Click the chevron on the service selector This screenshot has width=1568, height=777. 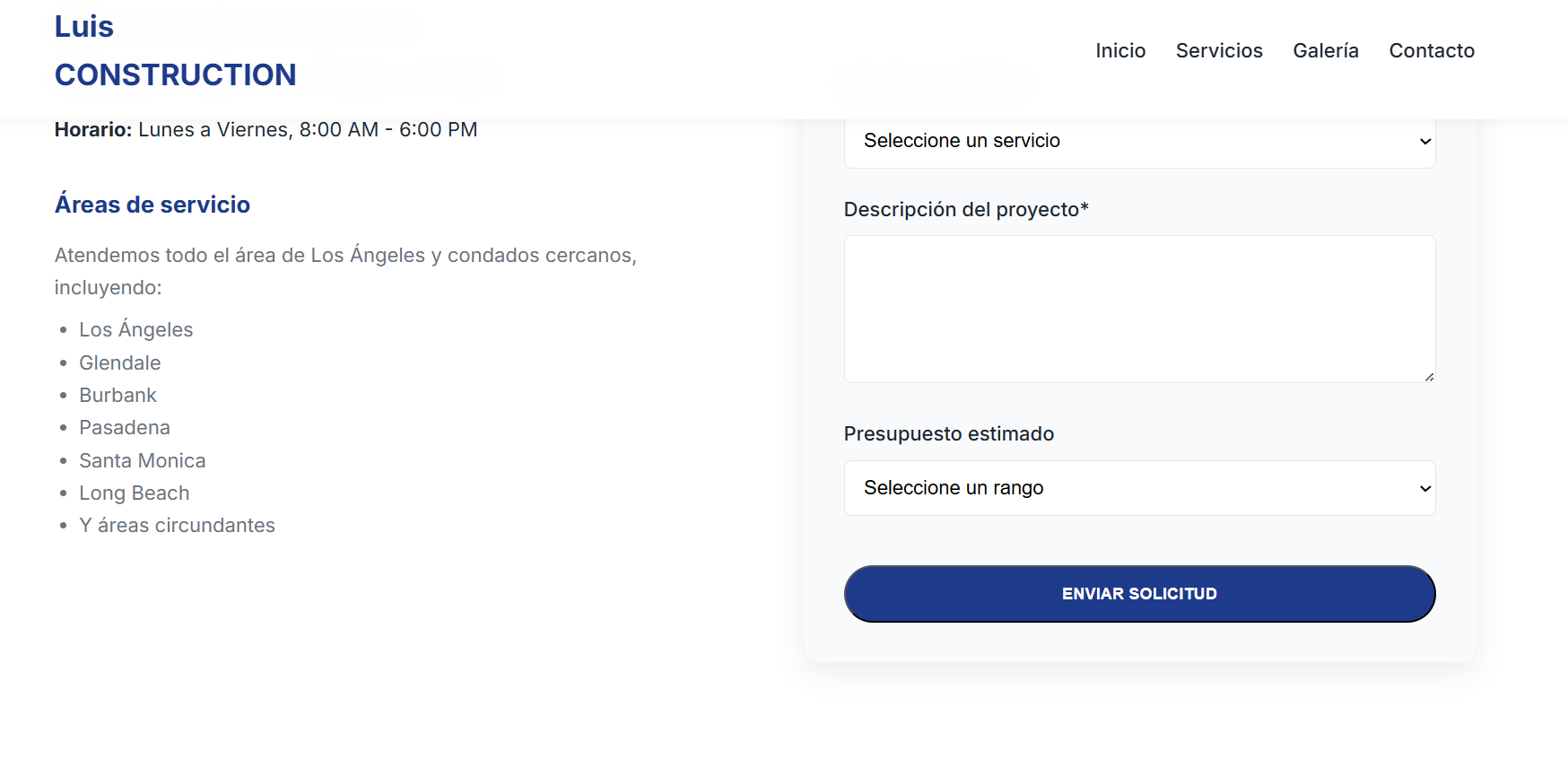1424,141
